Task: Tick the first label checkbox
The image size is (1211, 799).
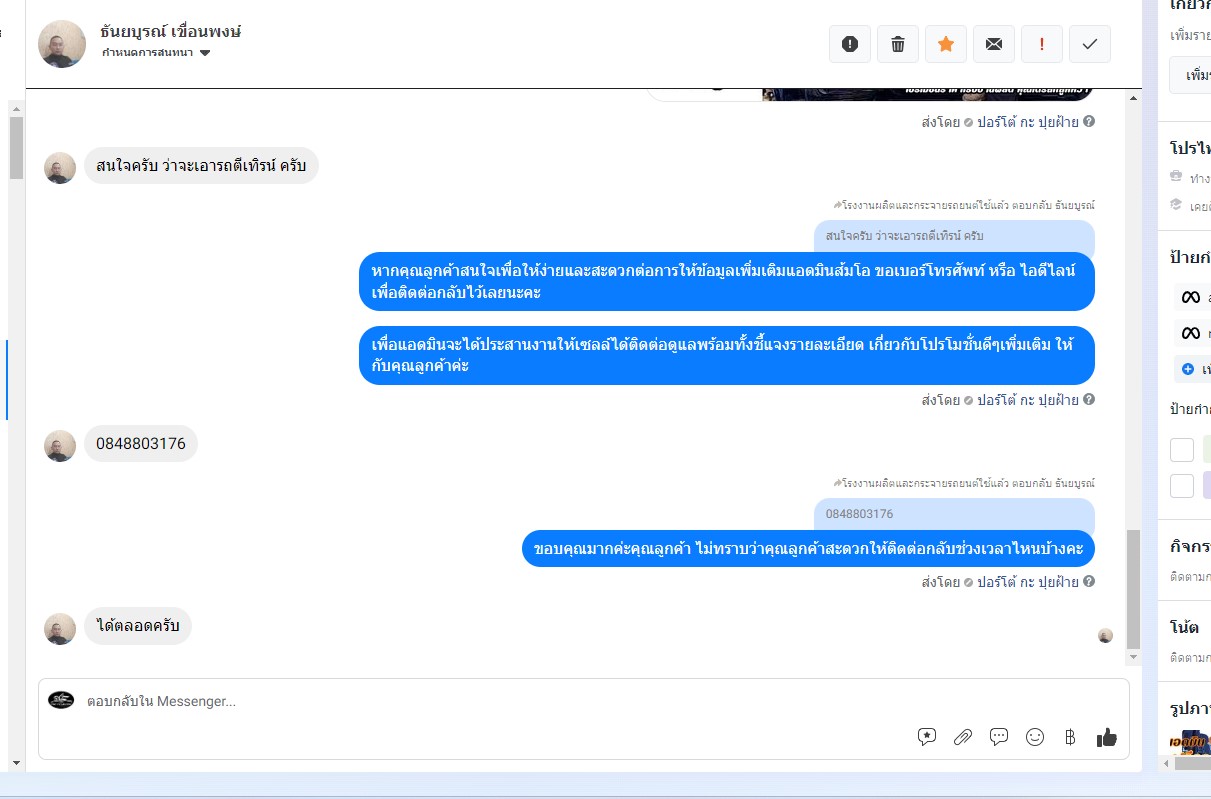Action: 1182,450
